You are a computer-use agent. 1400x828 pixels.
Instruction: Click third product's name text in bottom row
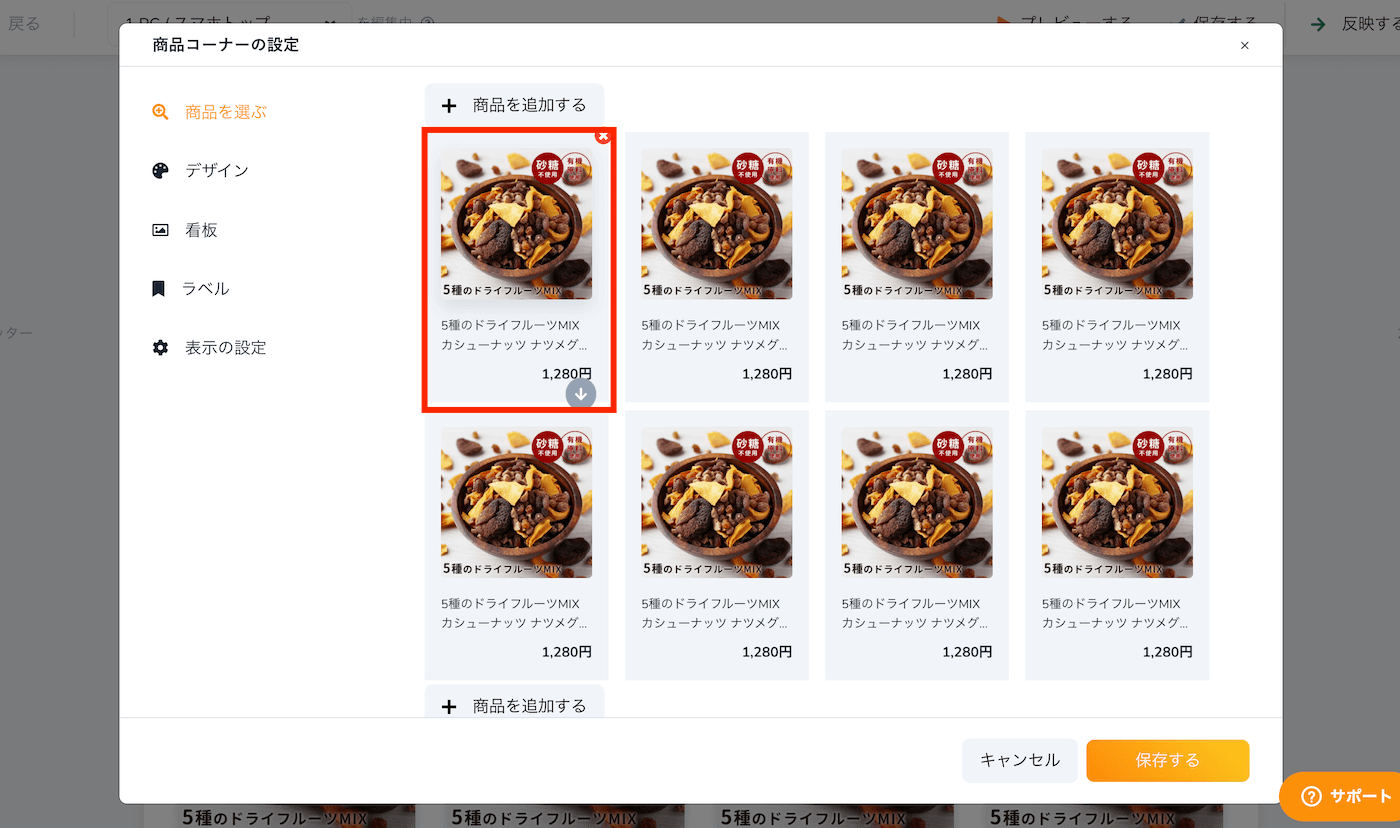point(914,613)
